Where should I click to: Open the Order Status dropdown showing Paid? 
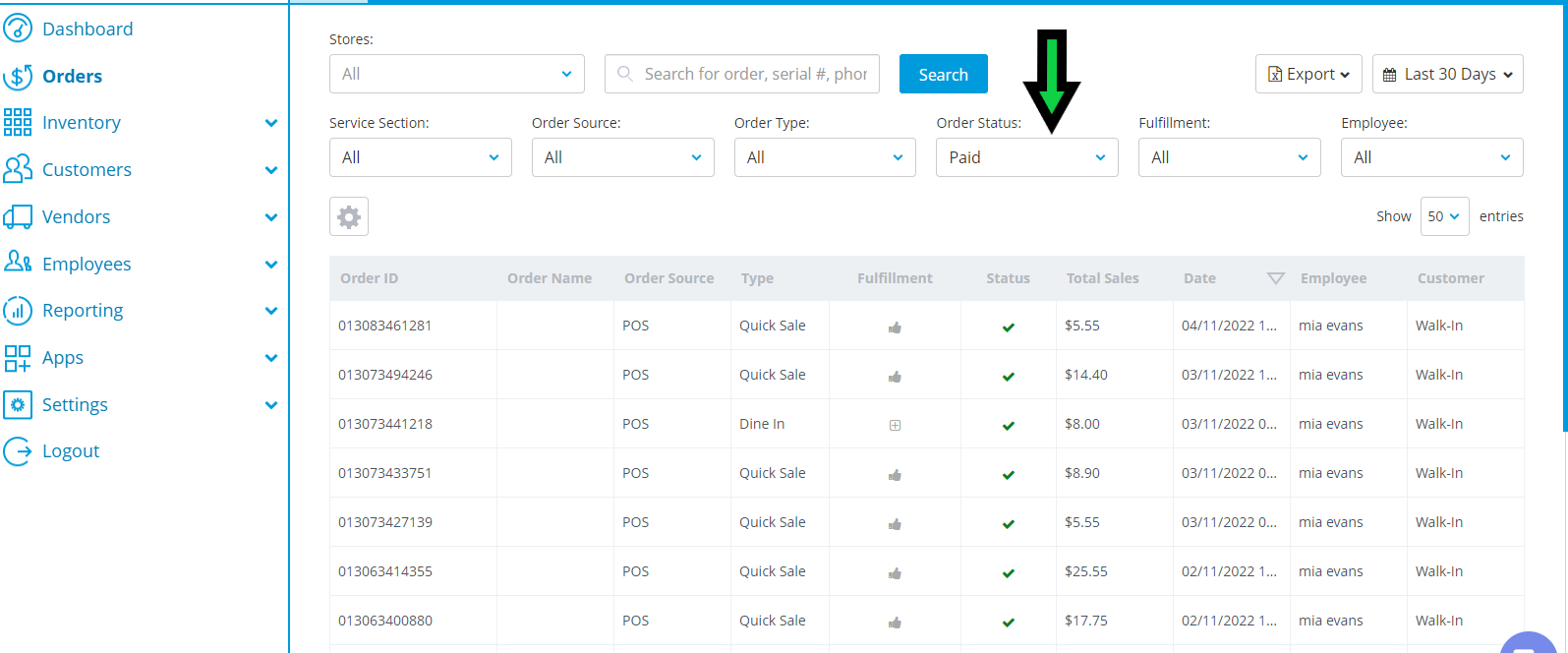1026,157
